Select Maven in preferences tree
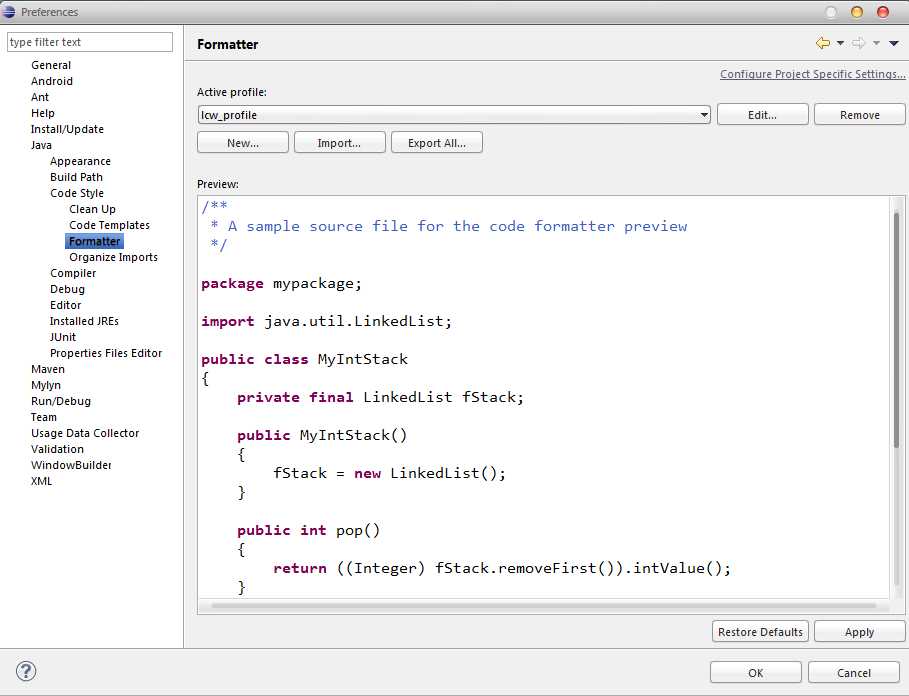The image size is (909, 696). tap(48, 369)
